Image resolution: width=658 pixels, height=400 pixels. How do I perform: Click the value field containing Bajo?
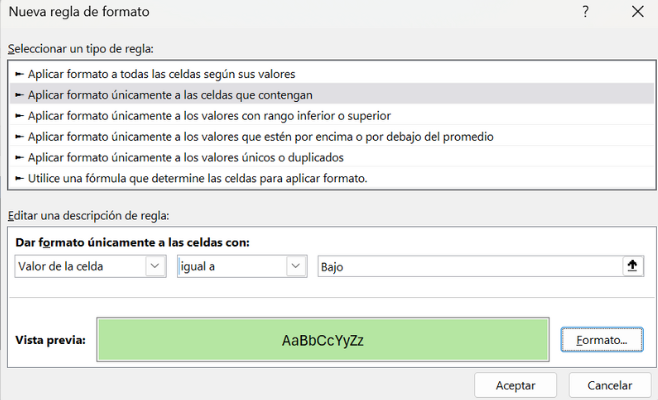(470, 267)
